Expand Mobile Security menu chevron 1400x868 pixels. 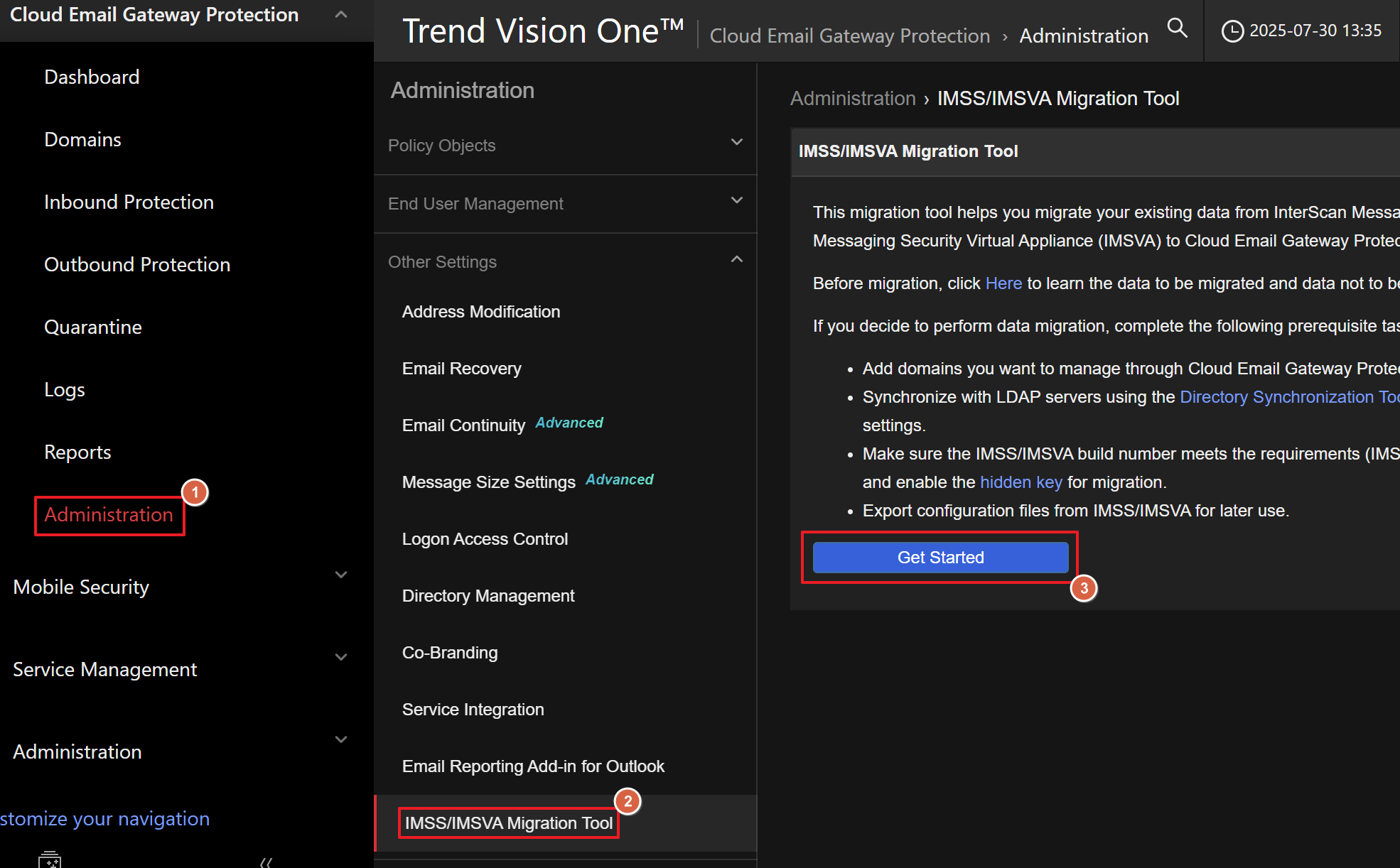[341, 575]
